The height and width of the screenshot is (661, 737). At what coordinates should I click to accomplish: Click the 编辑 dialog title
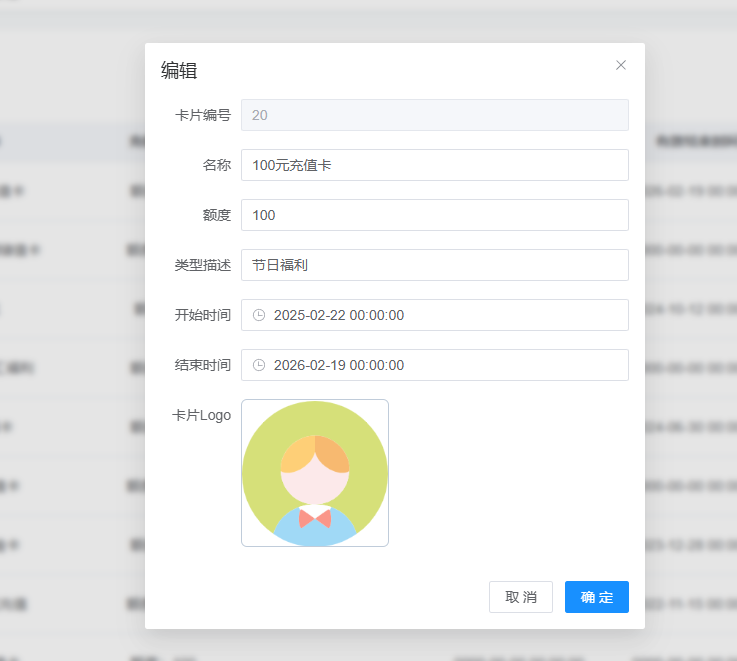pyautogui.click(x=179, y=70)
